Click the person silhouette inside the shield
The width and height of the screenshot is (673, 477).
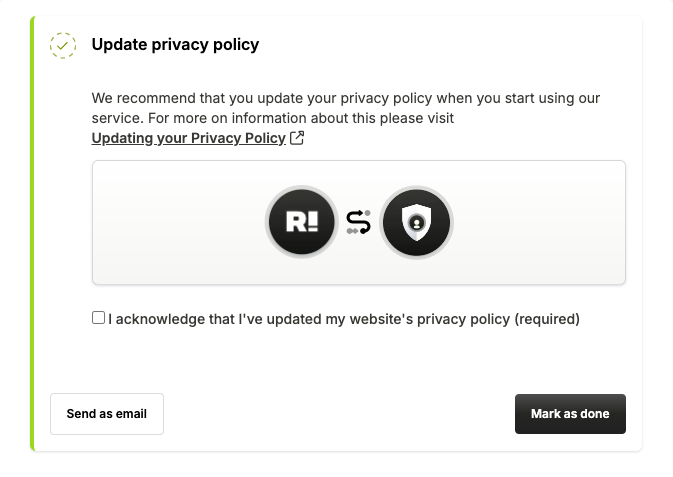(x=416, y=222)
